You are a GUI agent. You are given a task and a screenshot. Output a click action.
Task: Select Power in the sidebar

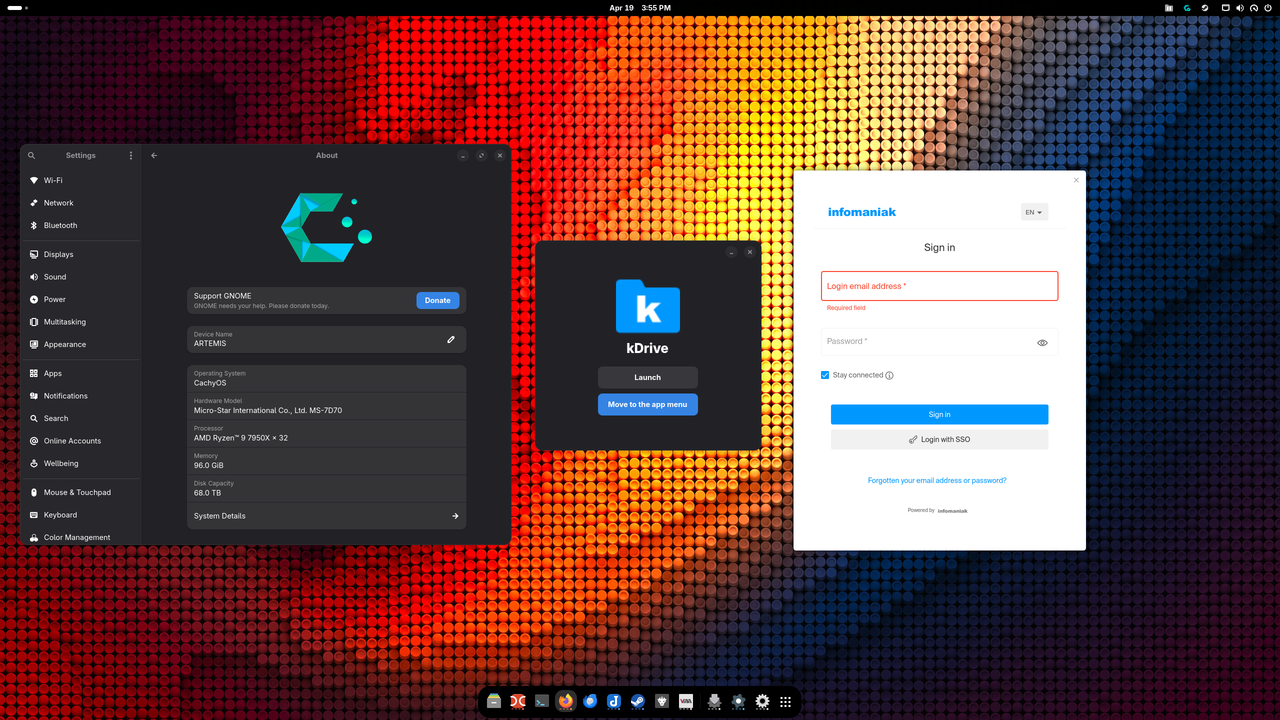click(x=80, y=300)
